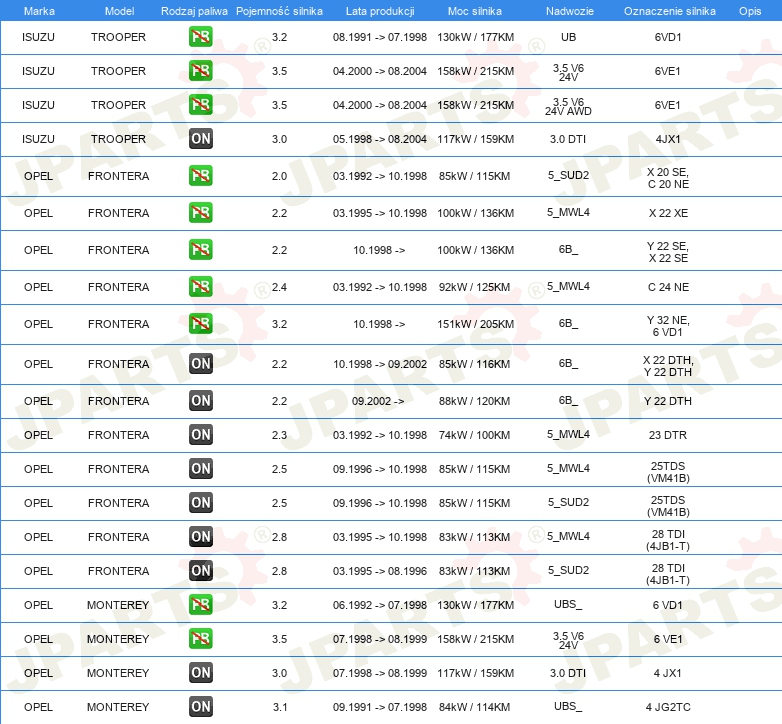Select the body cell 'UB' in the Trooper 3.2 row
Image resolution: width=782 pixels, height=724 pixels.
click(x=569, y=37)
